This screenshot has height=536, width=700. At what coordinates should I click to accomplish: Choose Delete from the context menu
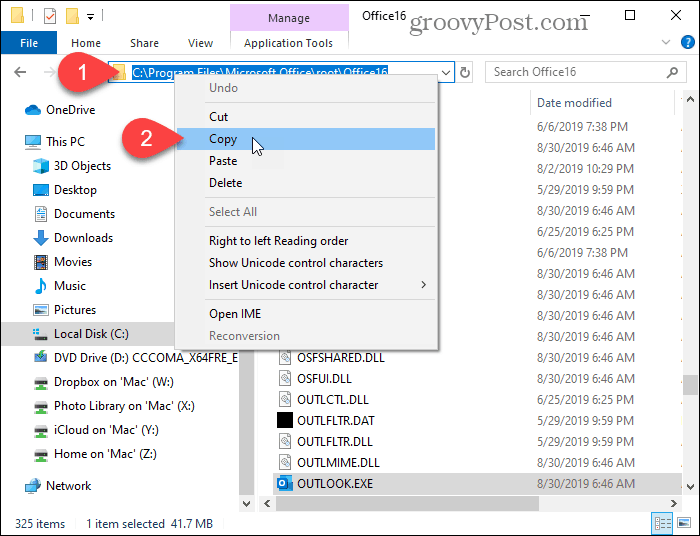(x=306, y=183)
